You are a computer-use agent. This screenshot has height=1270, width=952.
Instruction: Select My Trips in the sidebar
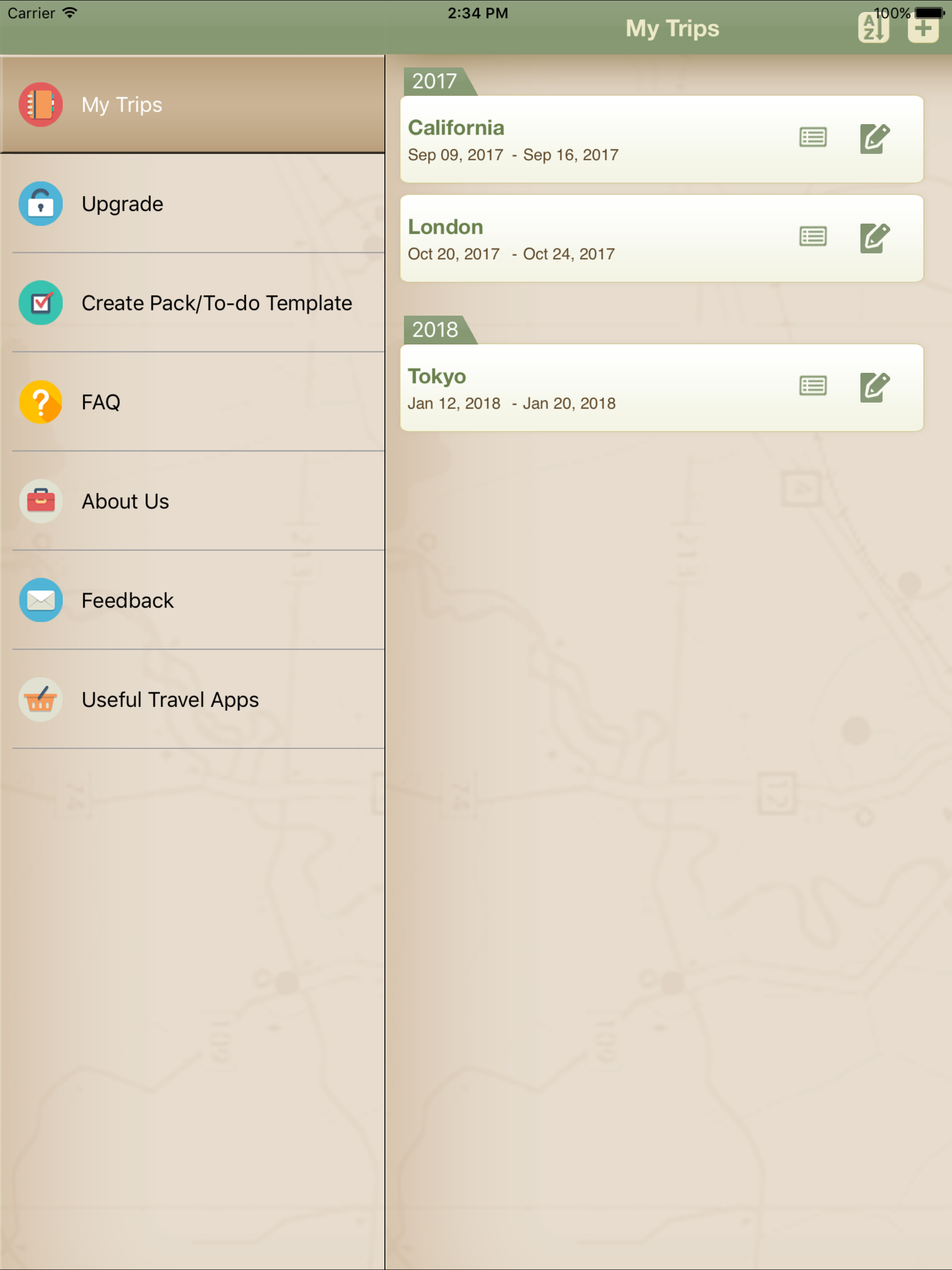tap(192, 105)
